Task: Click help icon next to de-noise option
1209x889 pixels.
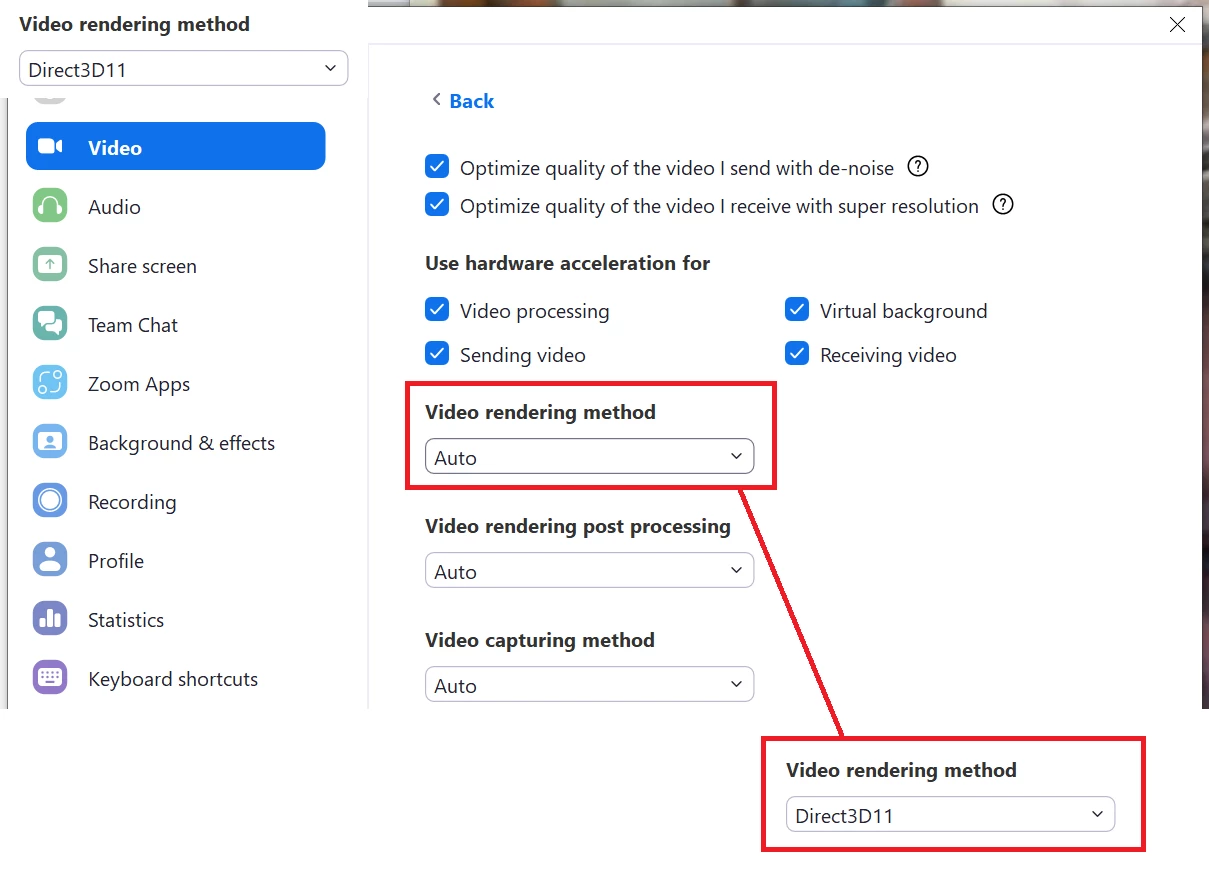Action: click(x=918, y=167)
